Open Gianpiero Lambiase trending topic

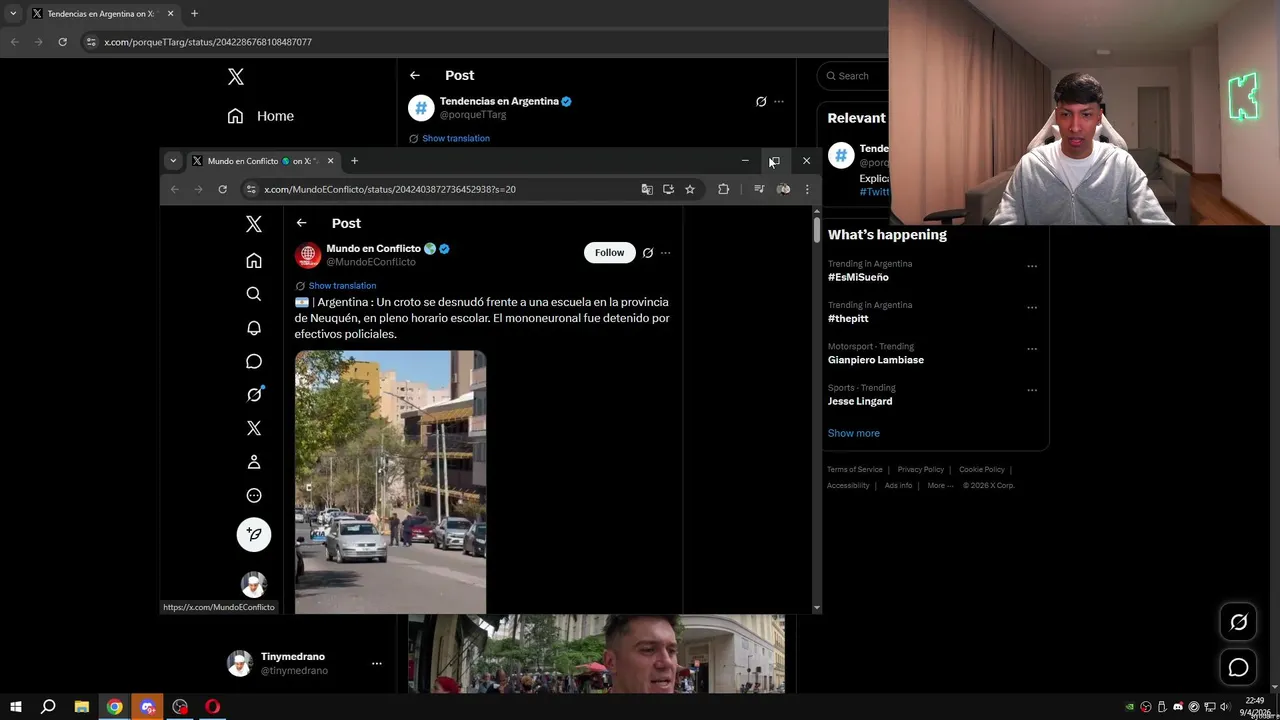[876, 360]
